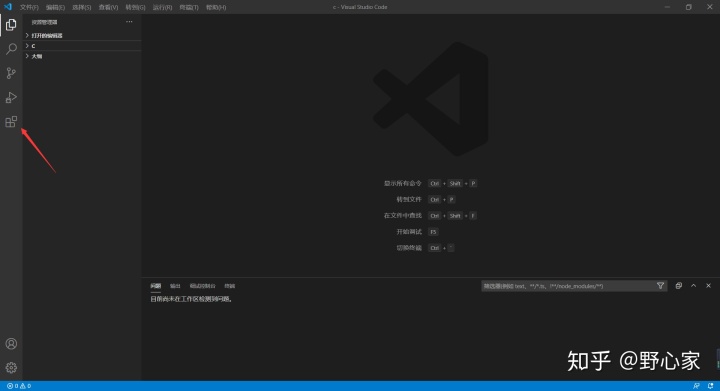Click the no-problems-detected message text
The image size is (720, 391).
pos(191,299)
